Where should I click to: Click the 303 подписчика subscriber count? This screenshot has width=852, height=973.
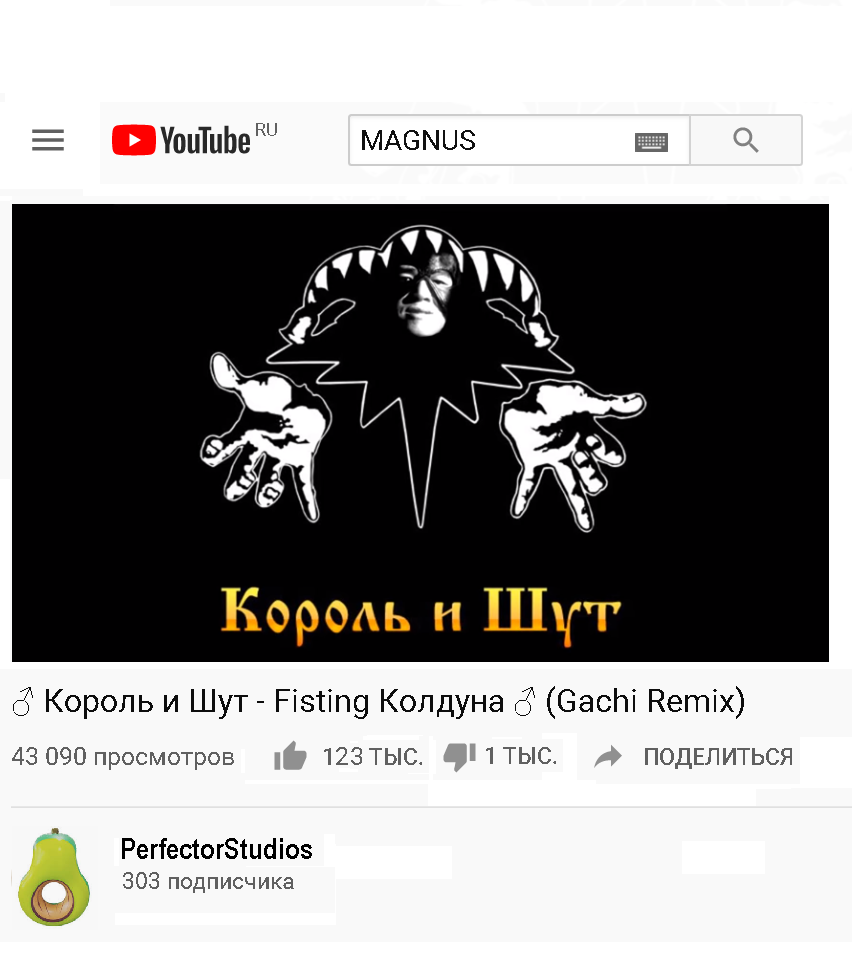(208, 881)
